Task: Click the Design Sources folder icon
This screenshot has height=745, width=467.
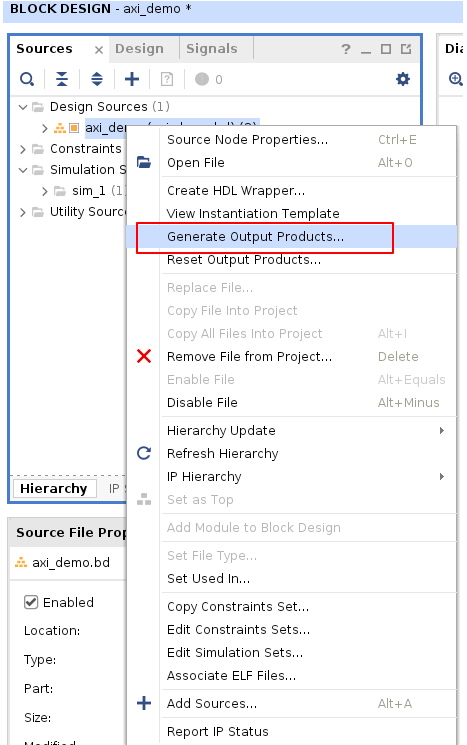Action: point(38,107)
